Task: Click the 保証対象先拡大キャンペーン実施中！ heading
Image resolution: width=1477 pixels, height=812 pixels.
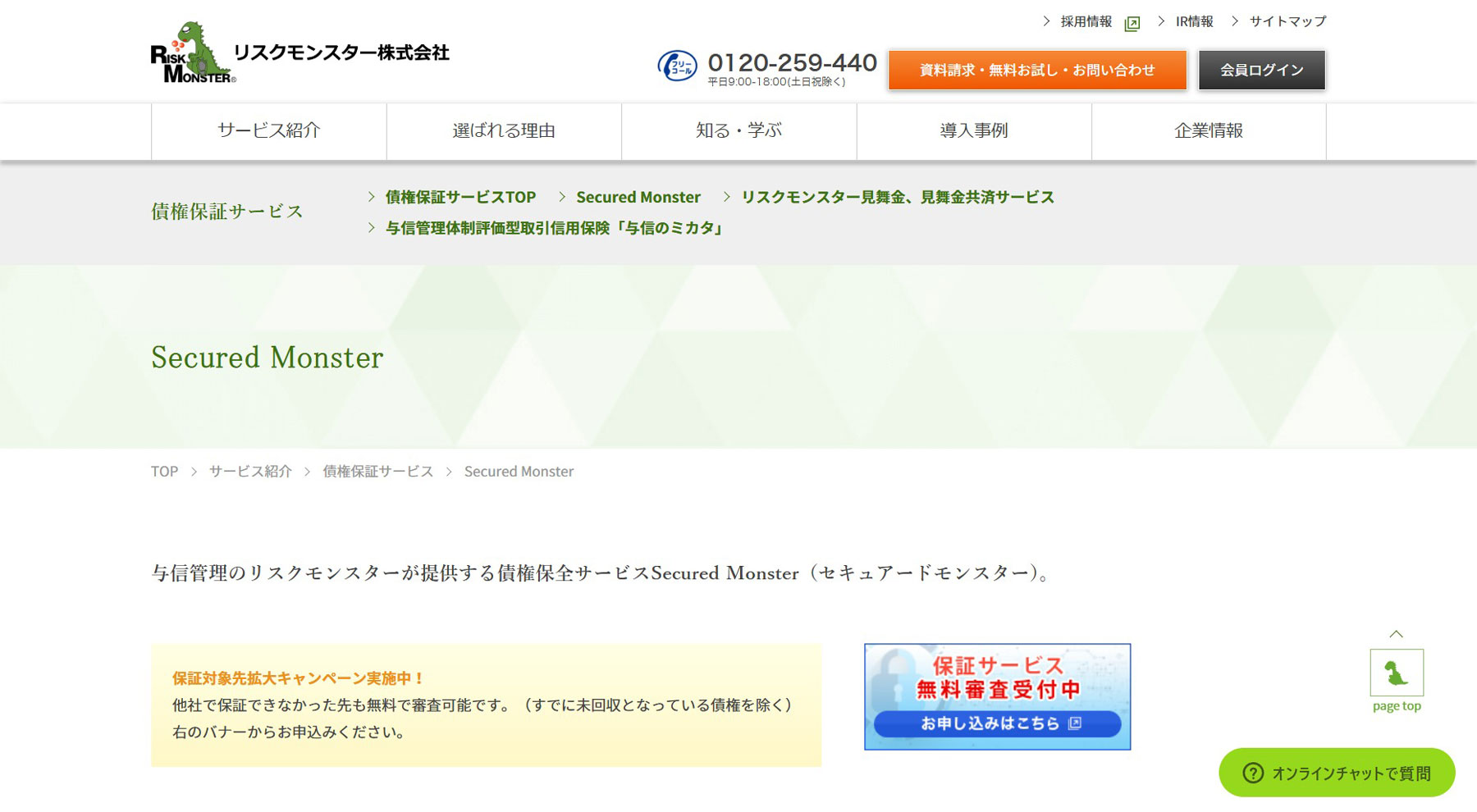Action: [299, 678]
